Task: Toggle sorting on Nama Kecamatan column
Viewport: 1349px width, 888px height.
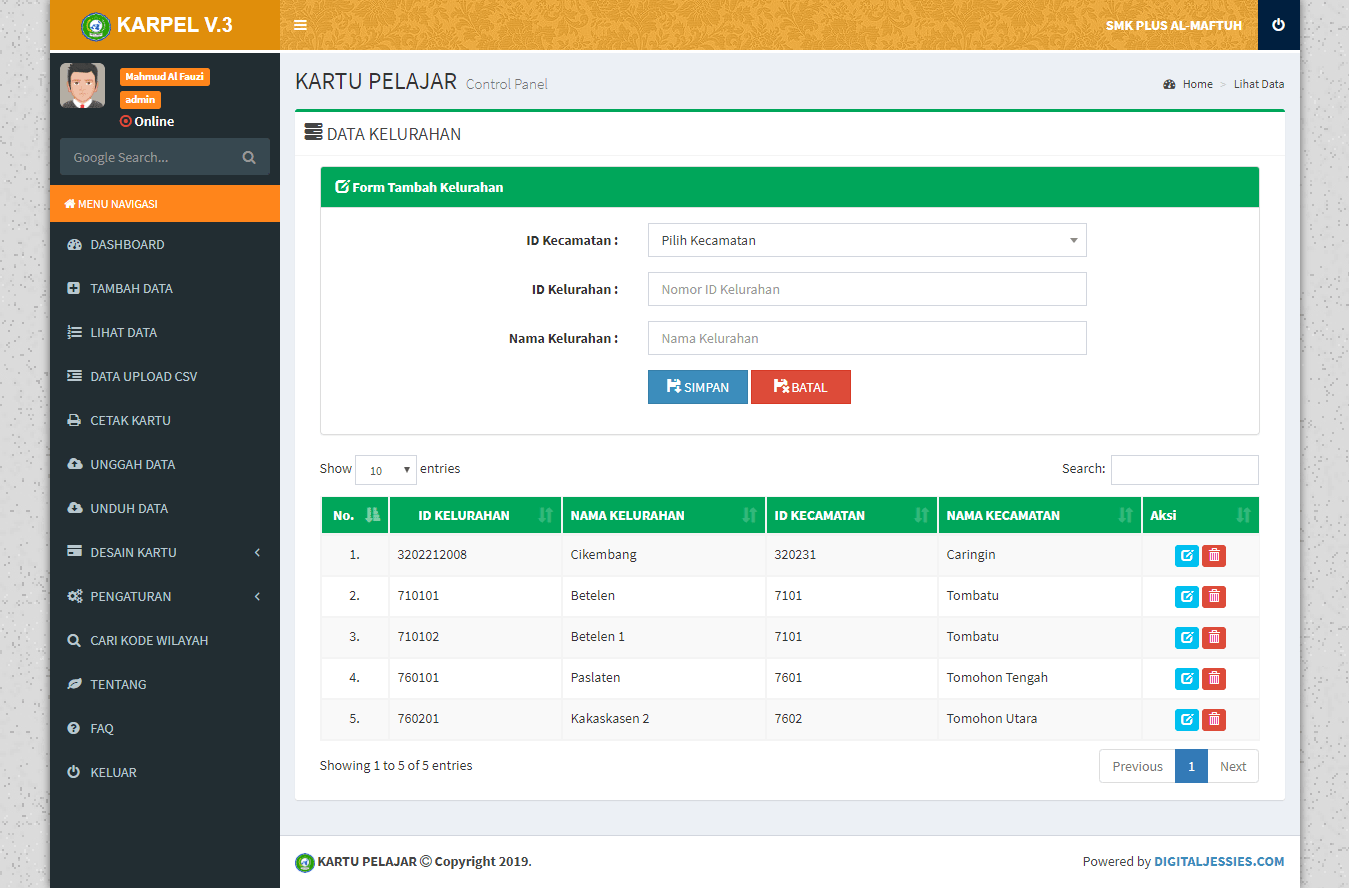Action: point(1038,516)
